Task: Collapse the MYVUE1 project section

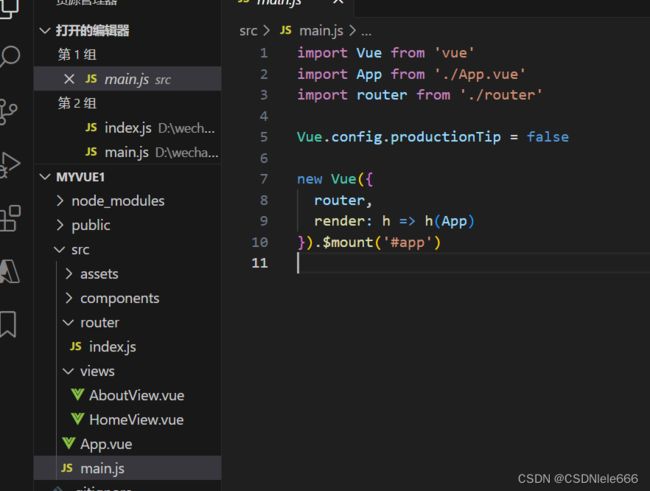Action: tap(44, 177)
